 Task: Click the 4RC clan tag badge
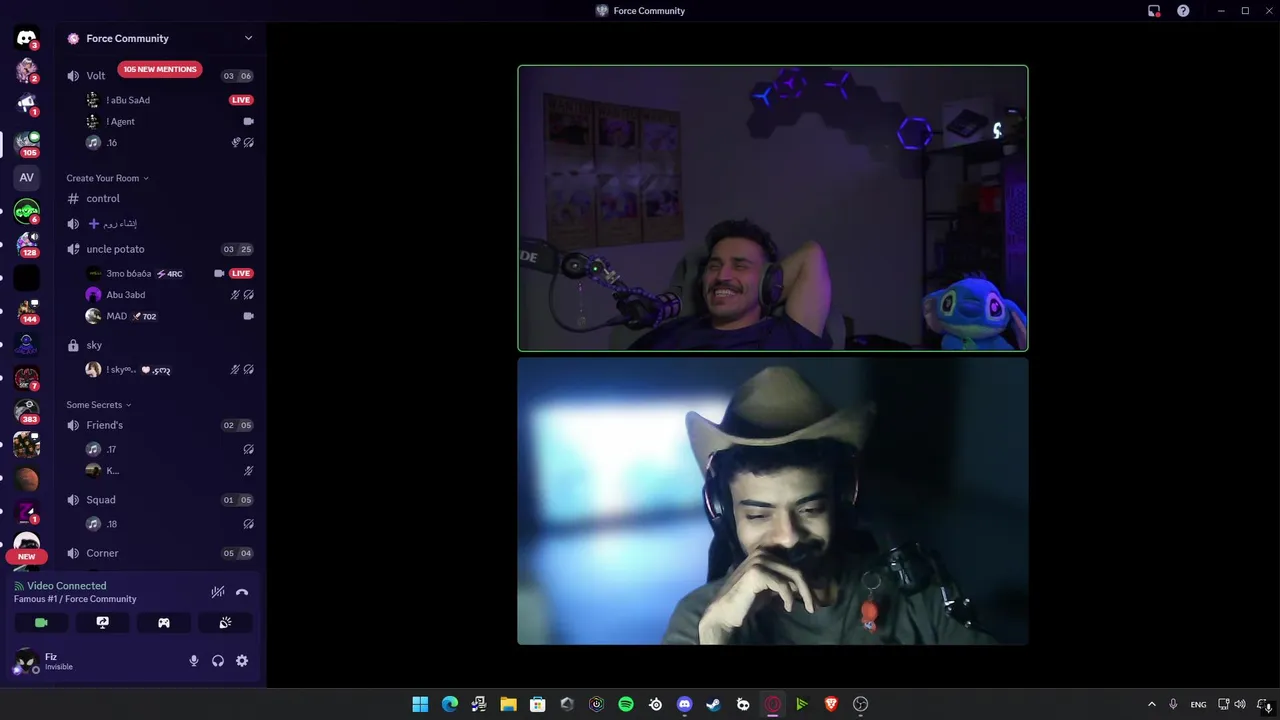point(170,274)
